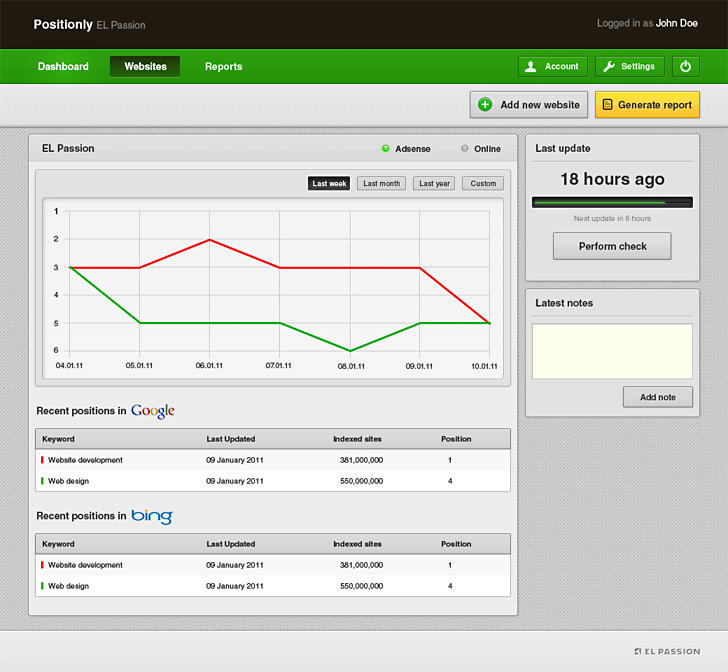Viewport: 728px width, 672px height.
Task: Click the green line low point at 08.01.11
Action: tap(351, 351)
